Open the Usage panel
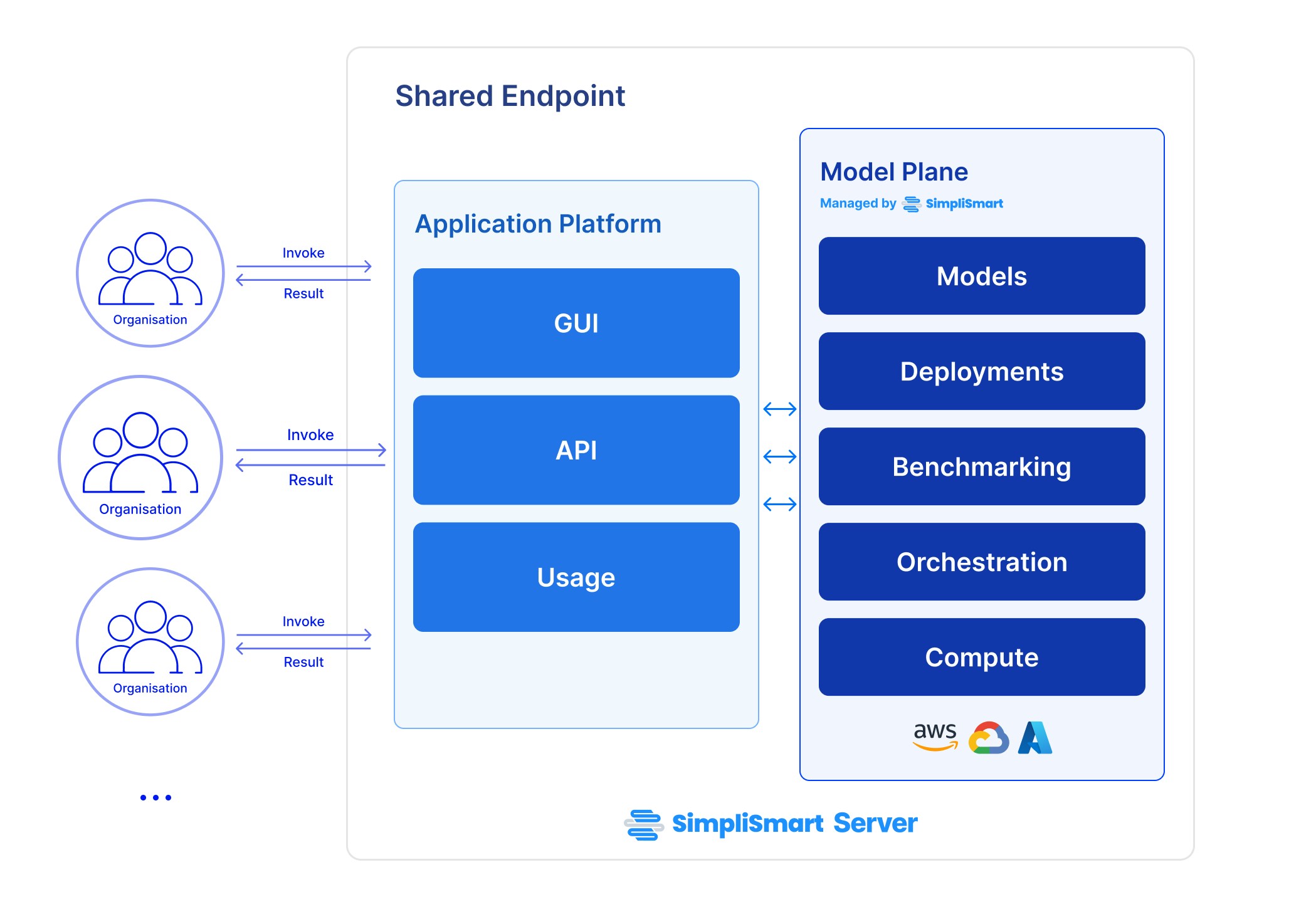1316x897 pixels. point(575,577)
